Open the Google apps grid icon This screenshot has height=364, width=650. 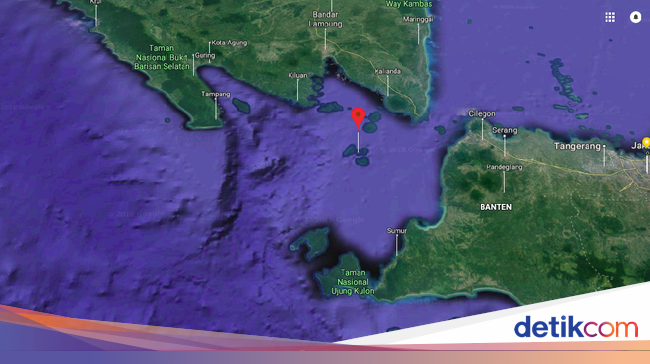tap(610, 17)
